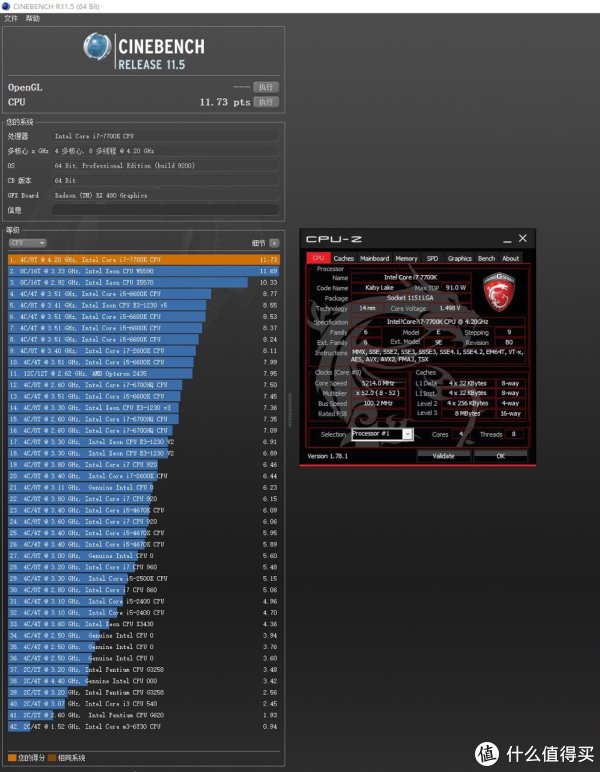Image resolution: width=600 pixels, height=772 pixels.
Task: Select ranking row 38 2C/4T 4.40 GHz
Action: pyautogui.click(x=144, y=681)
